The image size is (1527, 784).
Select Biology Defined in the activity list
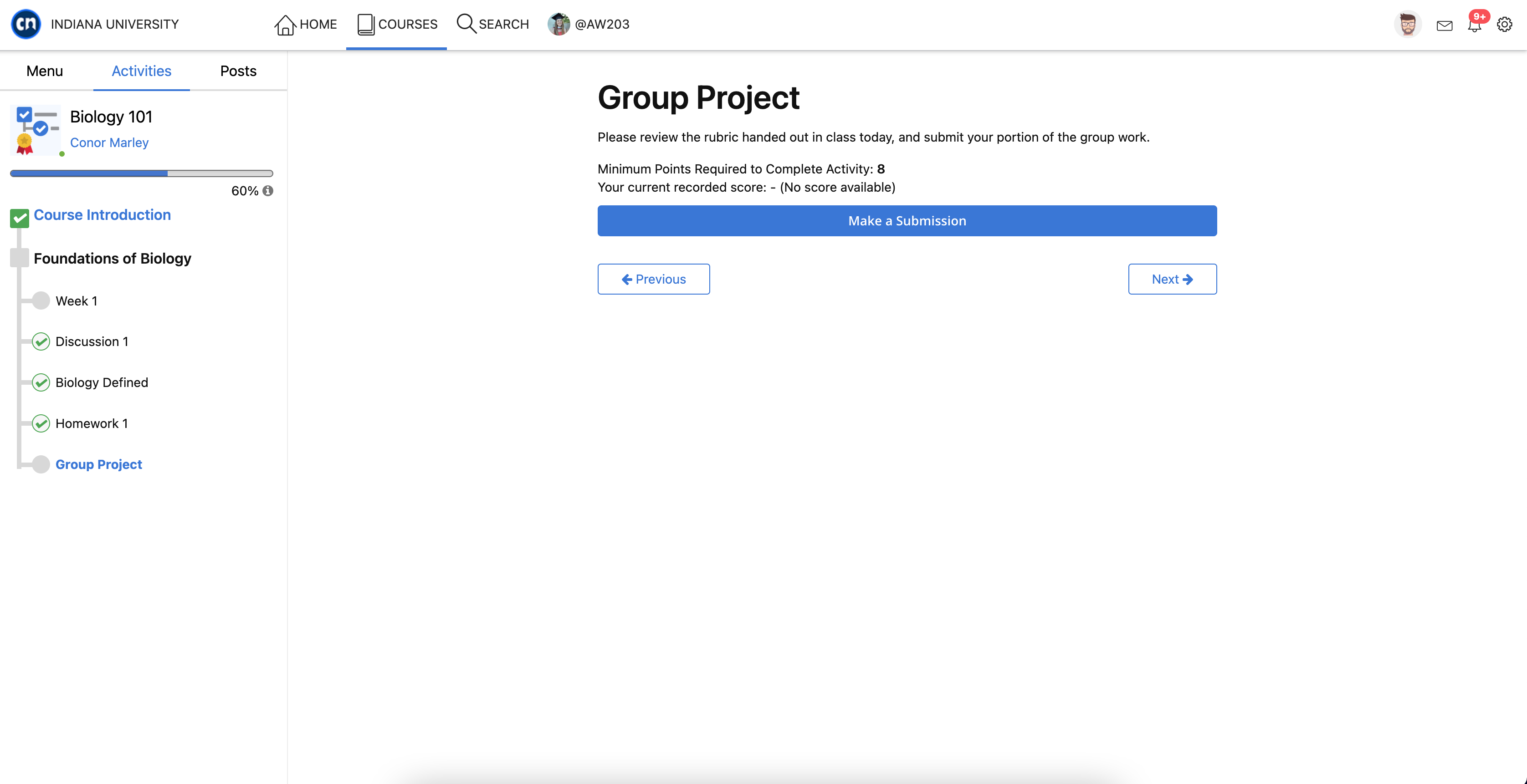102,382
